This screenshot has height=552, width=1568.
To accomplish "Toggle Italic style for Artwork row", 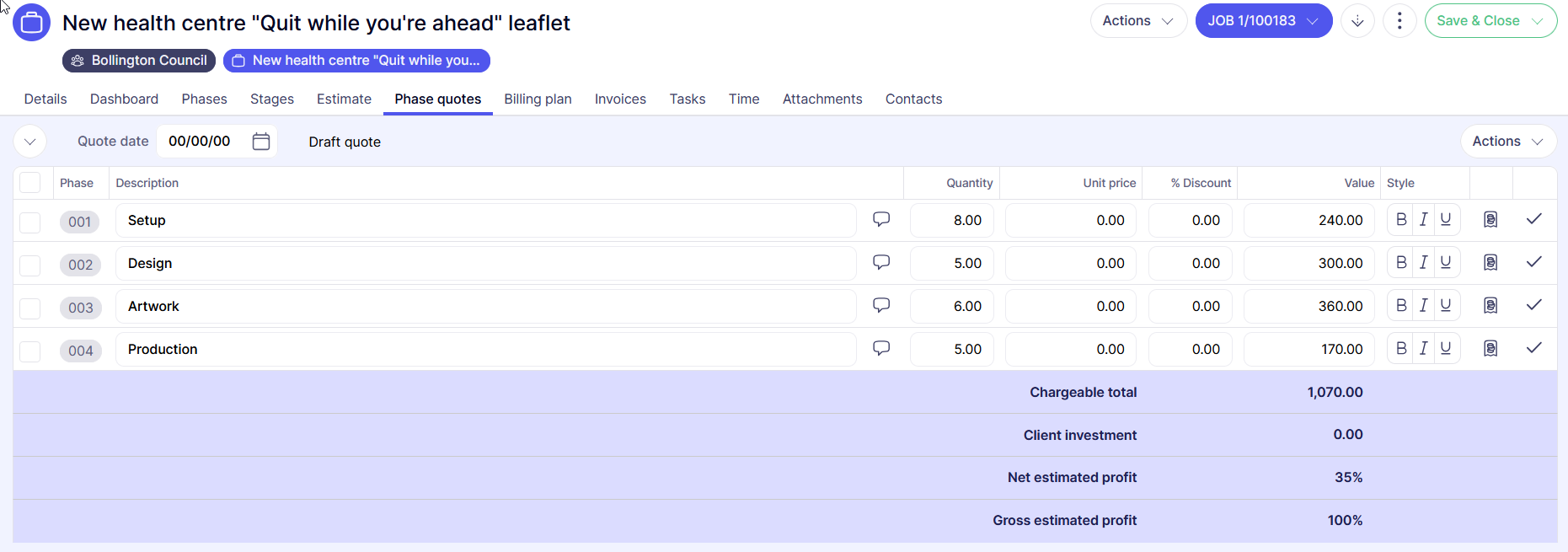I will tap(1423, 305).
